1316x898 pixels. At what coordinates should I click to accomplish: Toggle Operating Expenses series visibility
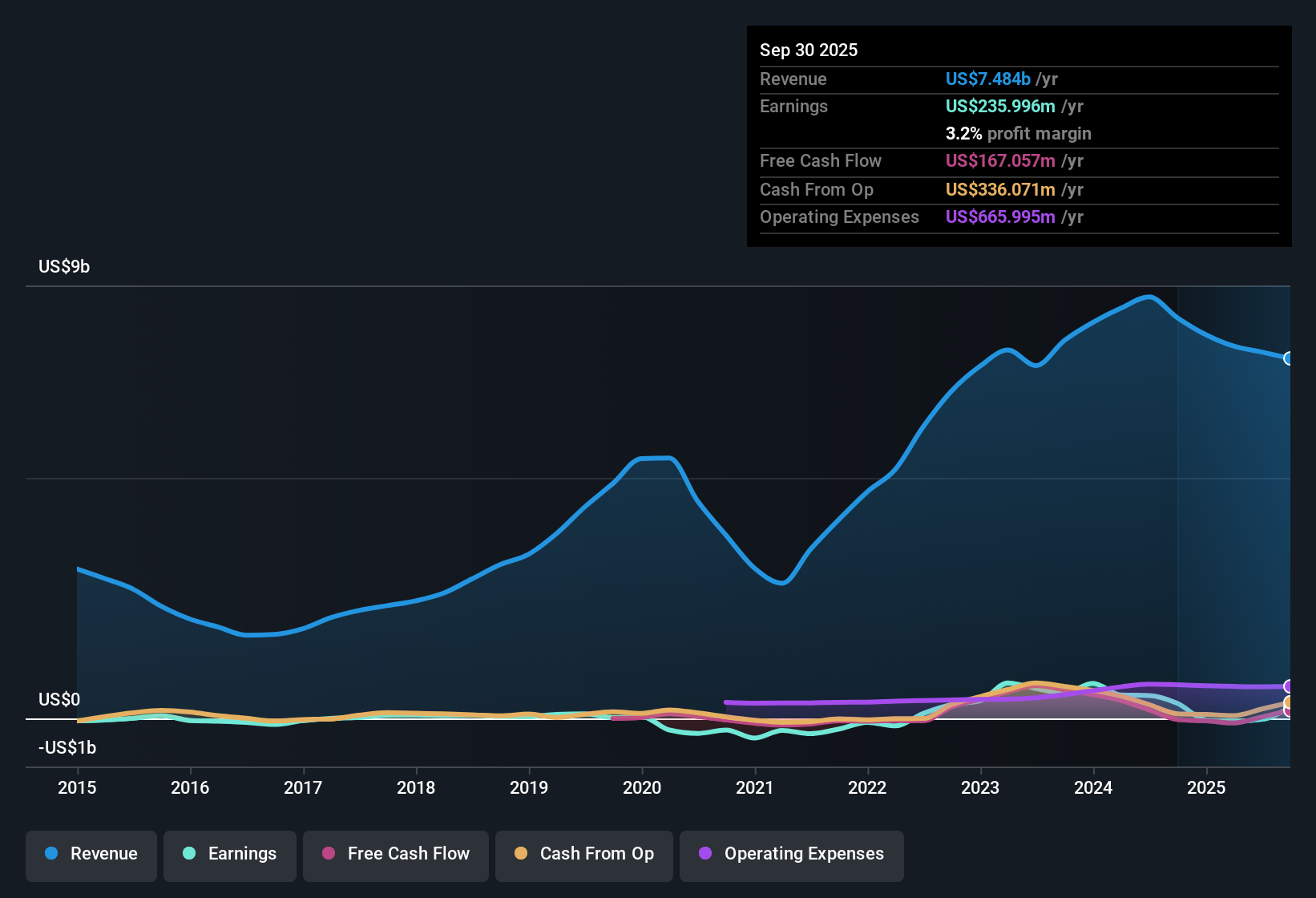click(792, 855)
